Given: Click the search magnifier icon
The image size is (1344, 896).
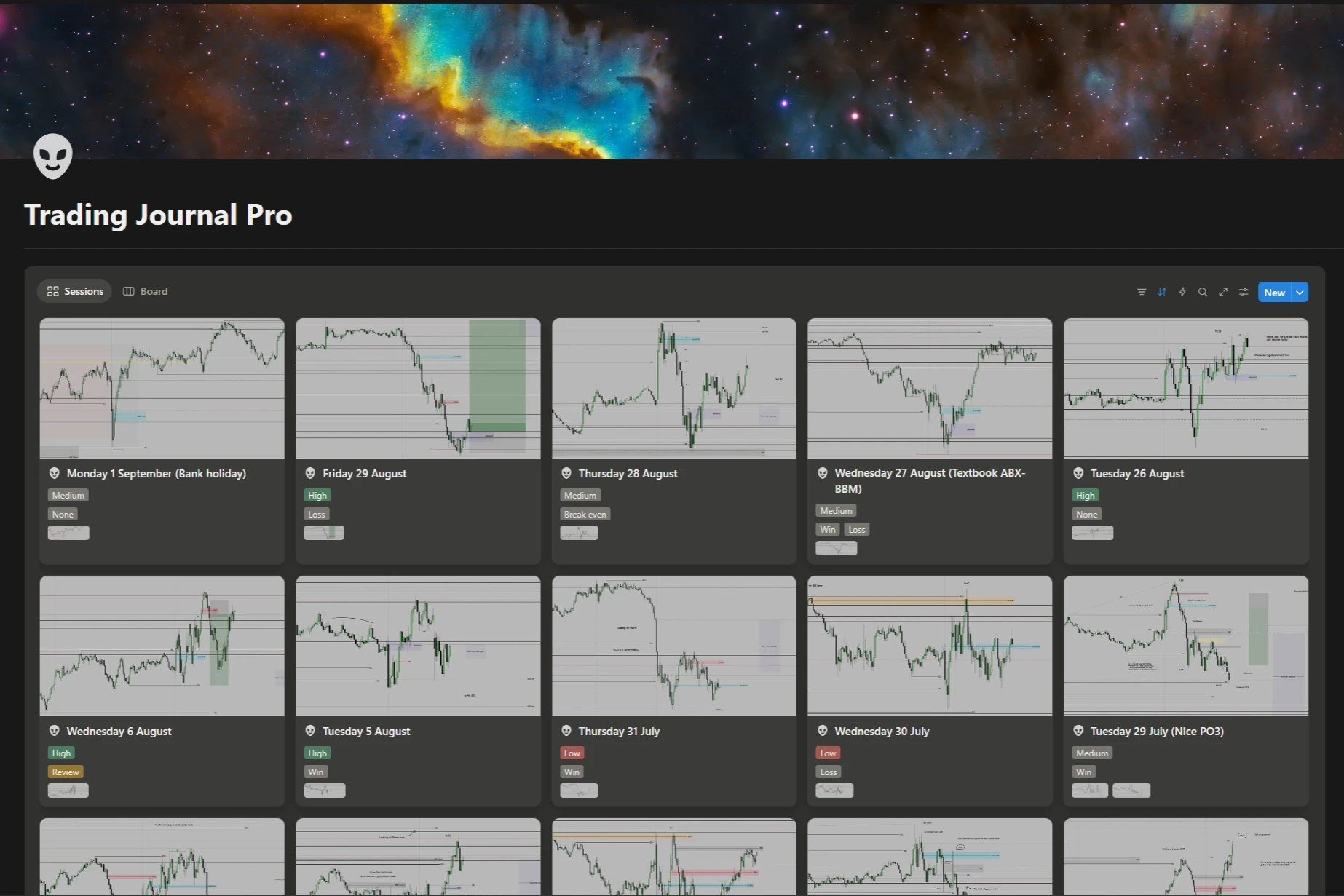Looking at the screenshot, I should coord(1203,291).
